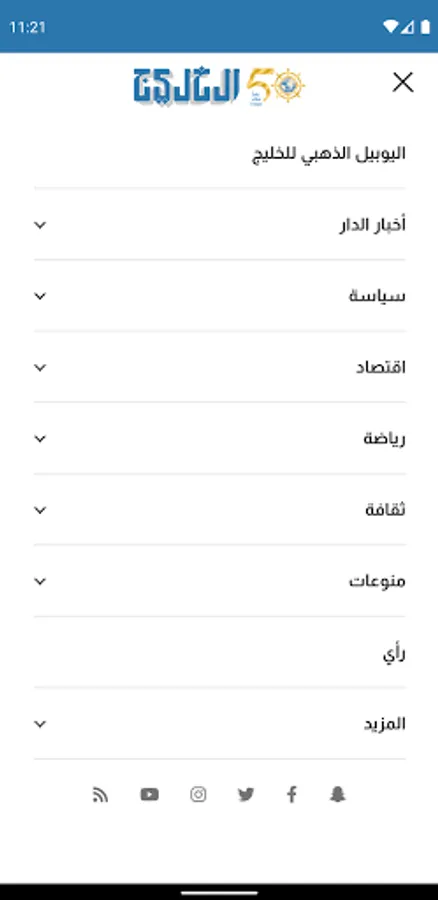
Task: Expand the اقتصاد section chevron
Action: click(x=40, y=367)
